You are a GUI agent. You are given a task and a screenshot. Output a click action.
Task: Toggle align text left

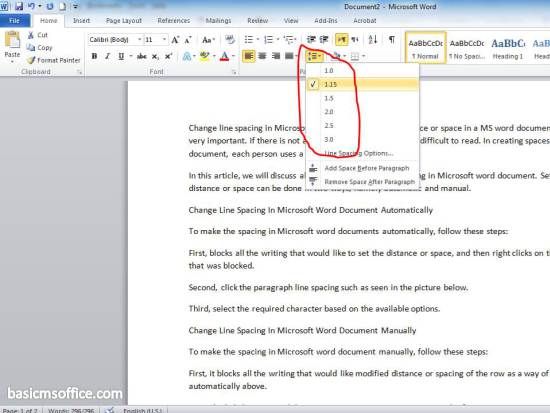point(248,56)
